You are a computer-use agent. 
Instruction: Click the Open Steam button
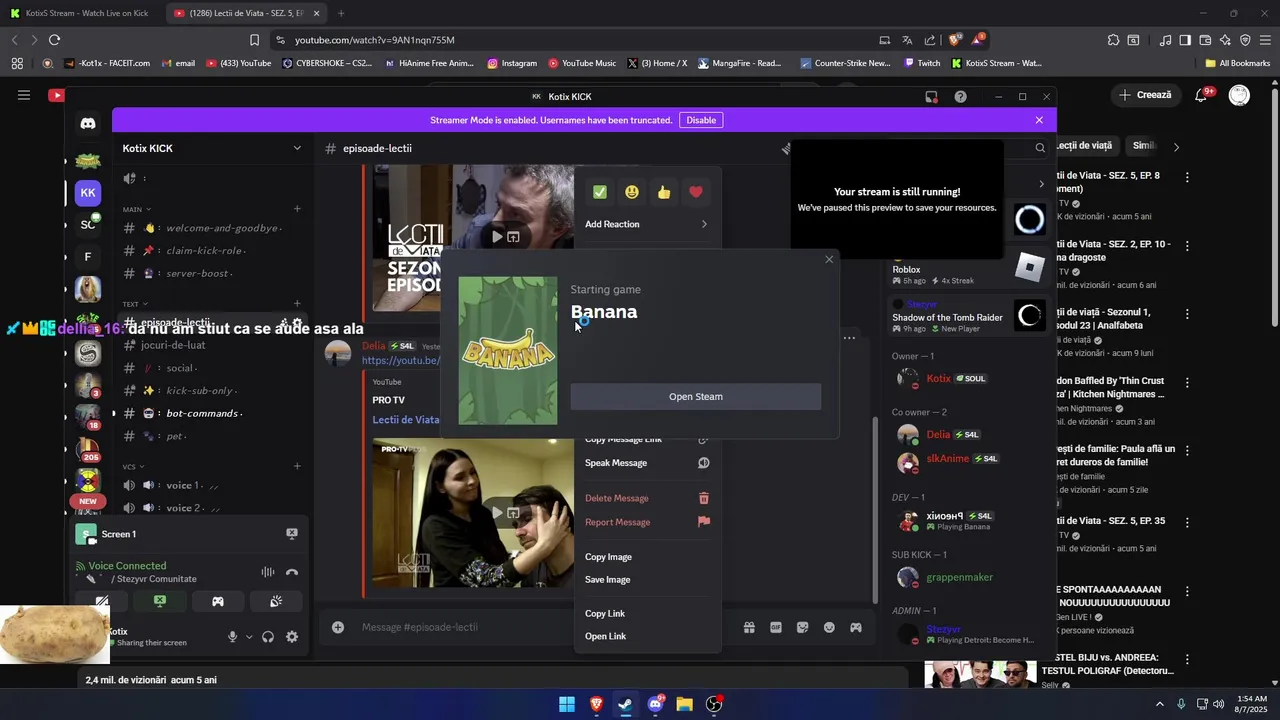click(696, 397)
